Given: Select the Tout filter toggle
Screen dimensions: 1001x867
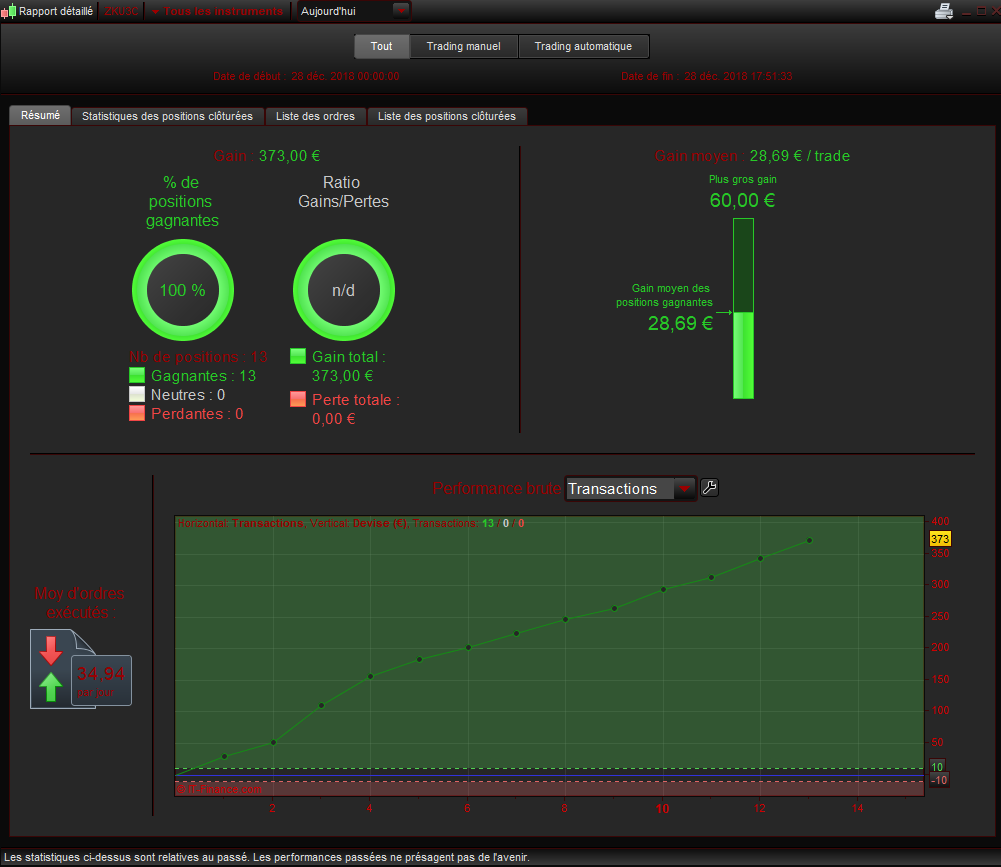Looking at the screenshot, I should pos(381,47).
